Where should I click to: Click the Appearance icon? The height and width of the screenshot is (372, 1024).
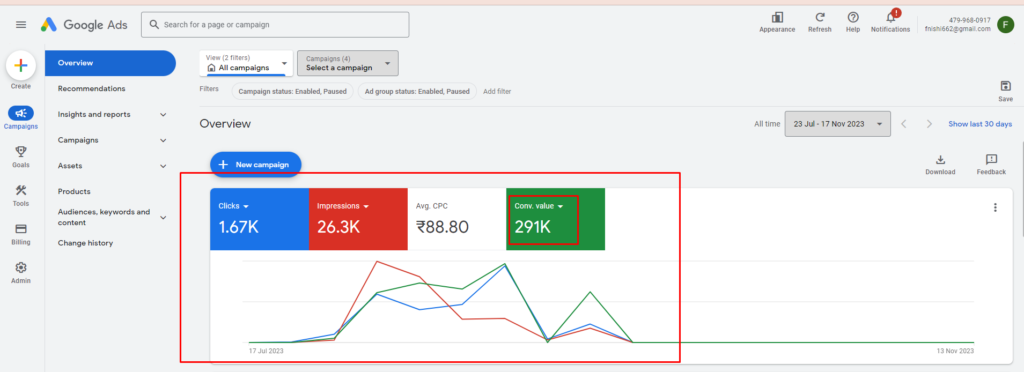(777, 18)
